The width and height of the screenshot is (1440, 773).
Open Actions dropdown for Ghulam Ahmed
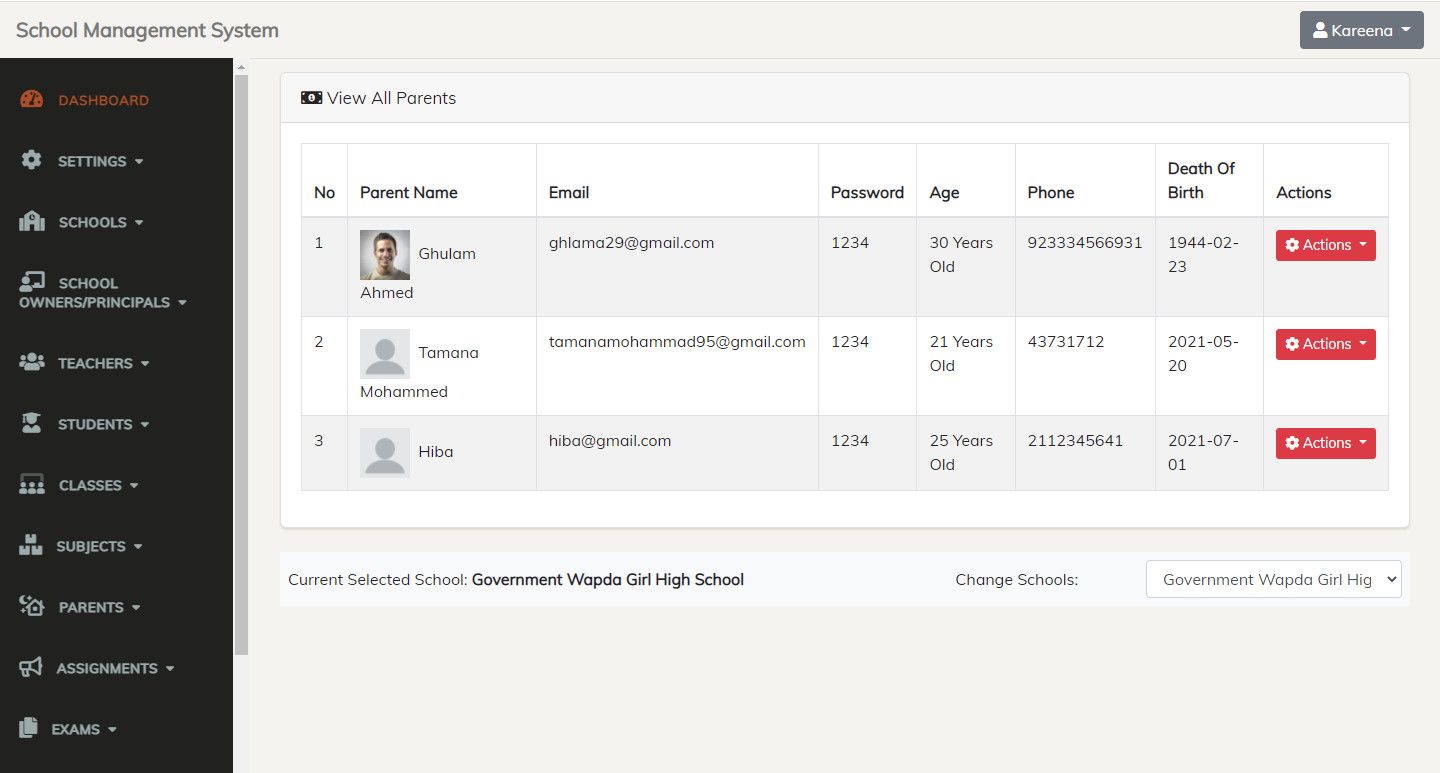(1325, 245)
